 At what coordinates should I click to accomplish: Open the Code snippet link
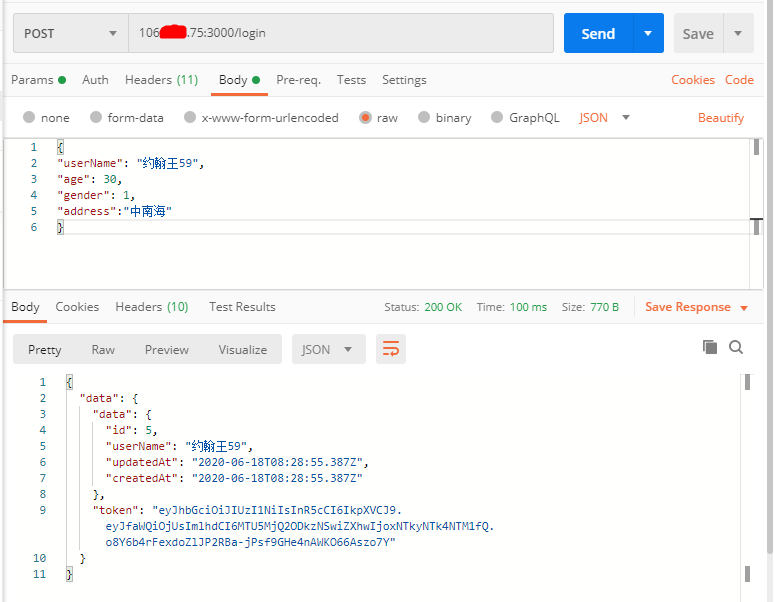click(x=739, y=80)
